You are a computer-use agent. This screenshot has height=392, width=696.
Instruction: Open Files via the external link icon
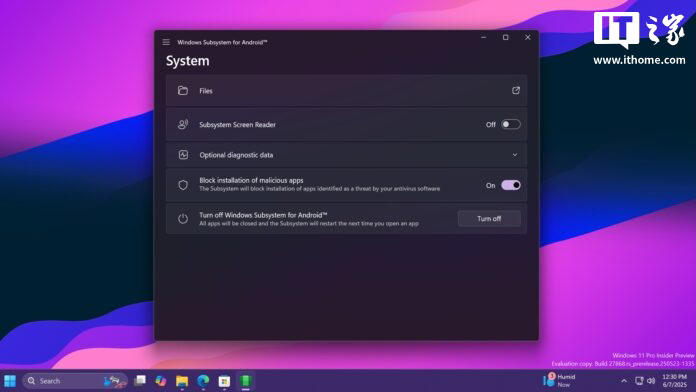tap(516, 91)
